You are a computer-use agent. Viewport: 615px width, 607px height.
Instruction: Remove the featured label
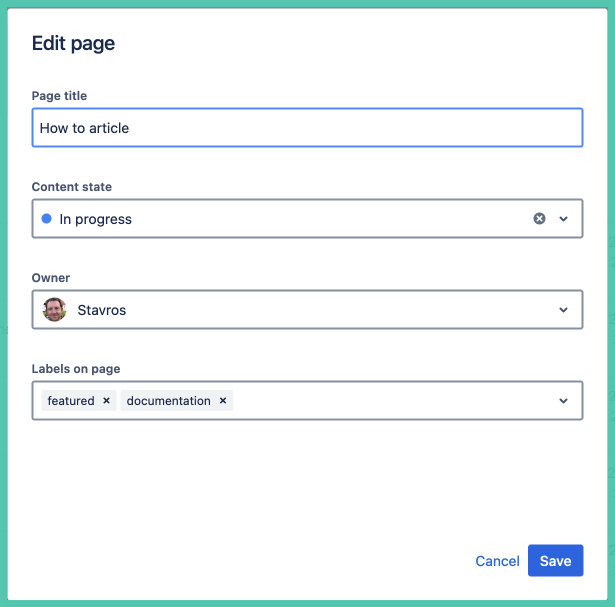[106, 401]
